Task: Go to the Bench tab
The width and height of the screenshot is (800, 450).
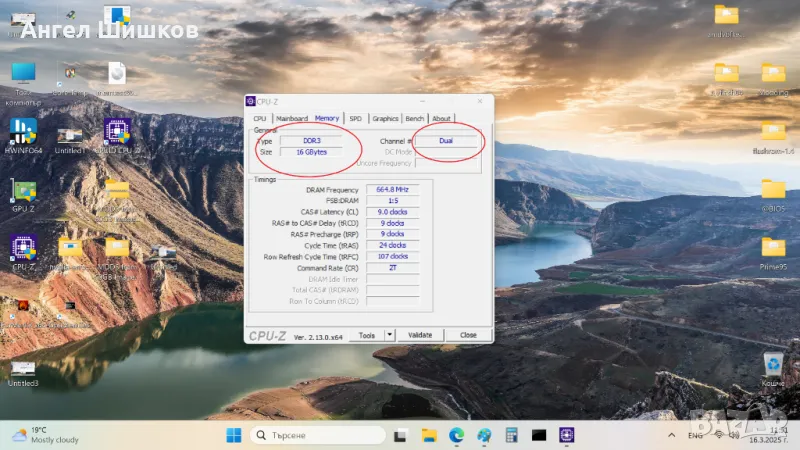Action: pos(414,118)
